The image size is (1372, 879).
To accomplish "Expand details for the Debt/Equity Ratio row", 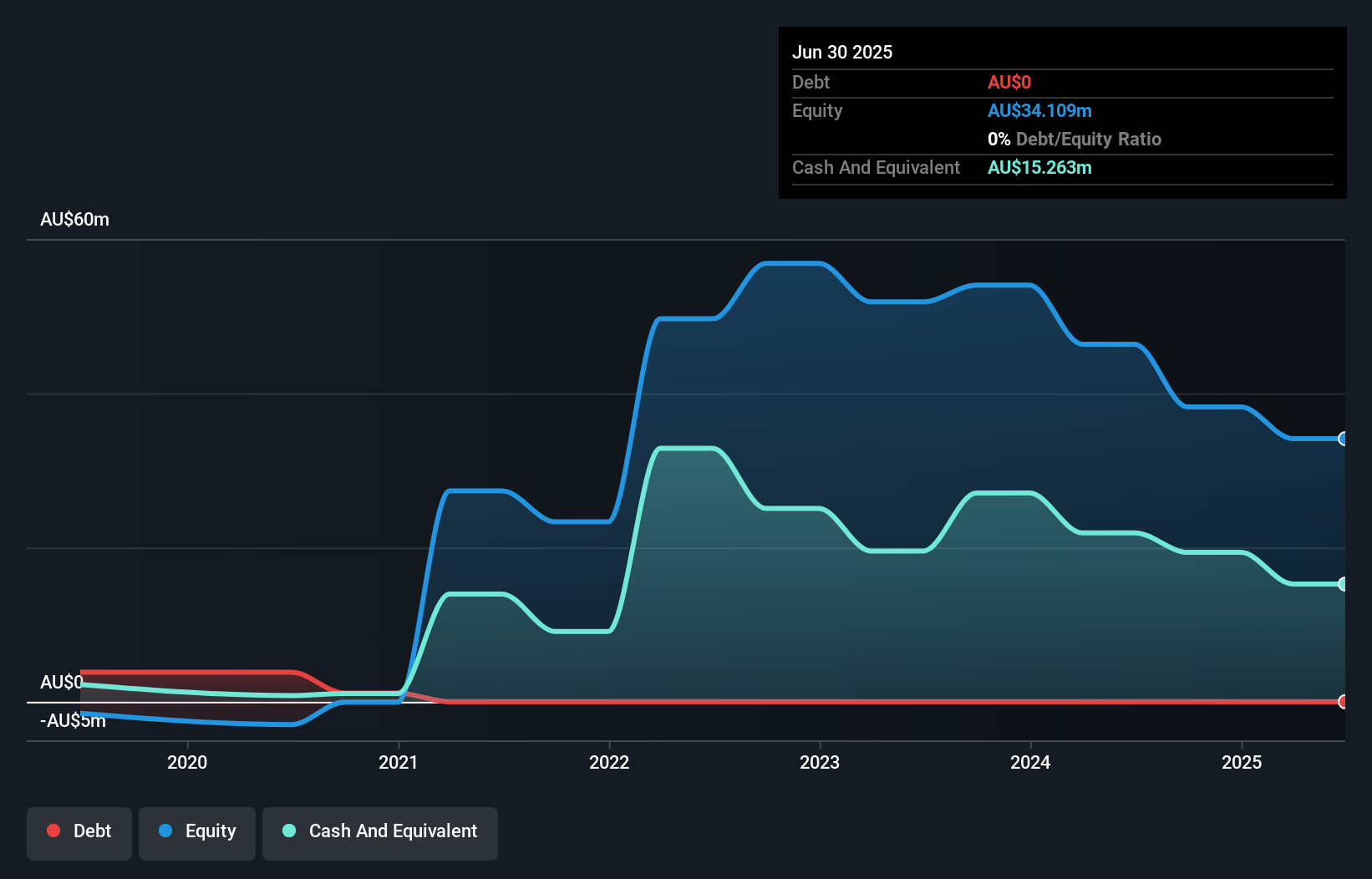I will click(x=1075, y=139).
